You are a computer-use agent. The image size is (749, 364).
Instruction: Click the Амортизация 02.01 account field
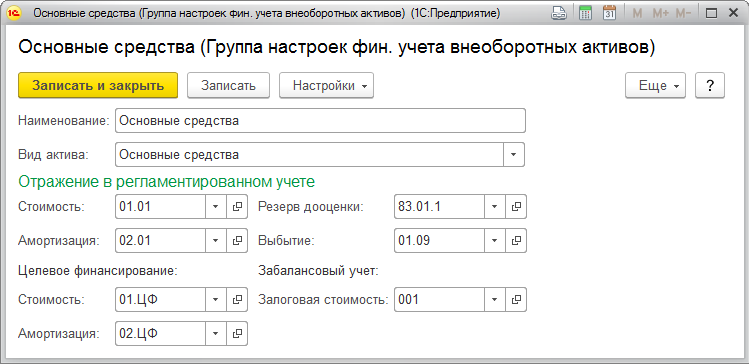pos(160,240)
